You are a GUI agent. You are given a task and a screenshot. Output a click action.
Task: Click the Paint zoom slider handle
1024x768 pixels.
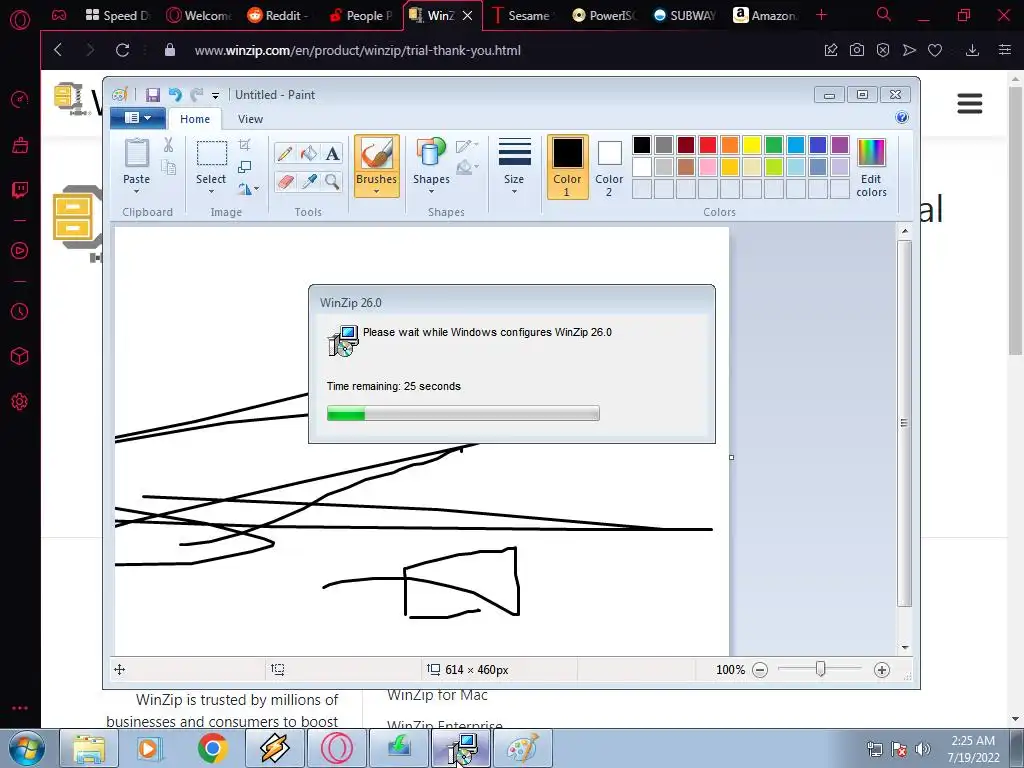820,669
